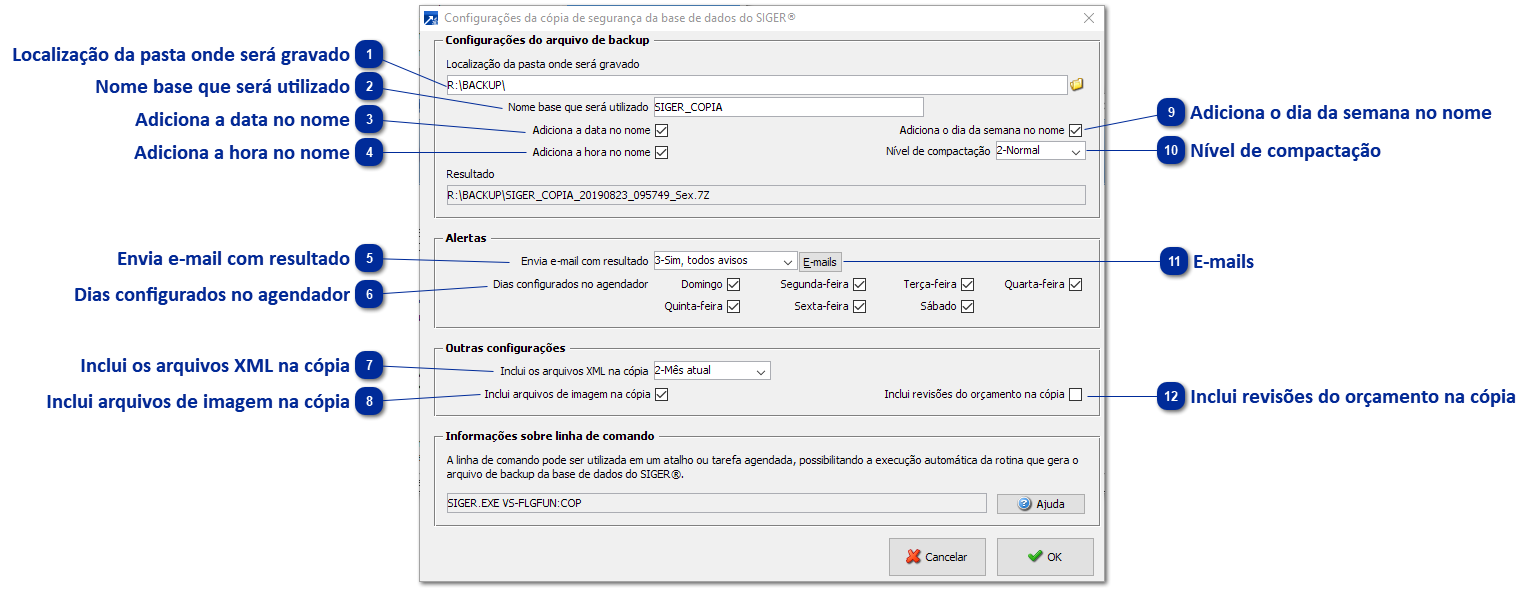This screenshot has height=593, width=1532.
Task: Click the Ajuda button
Action: pyautogui.click(x=1039, y=503)
